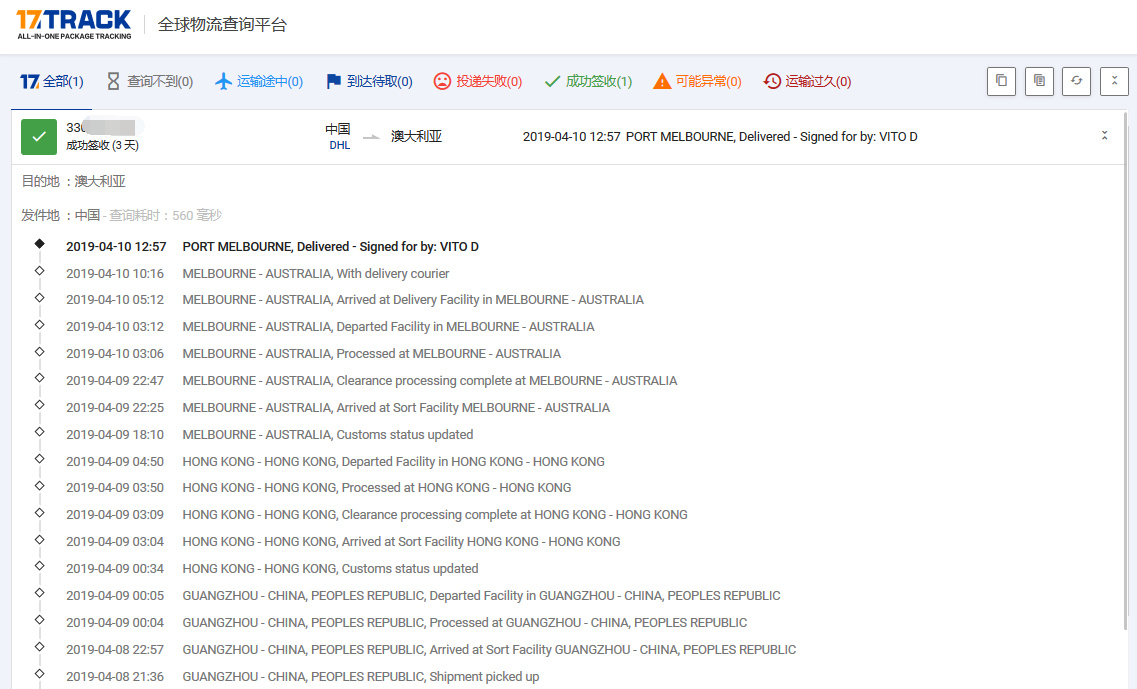
Task: Click the copy tracking details button
Action: pos(1039,81)
